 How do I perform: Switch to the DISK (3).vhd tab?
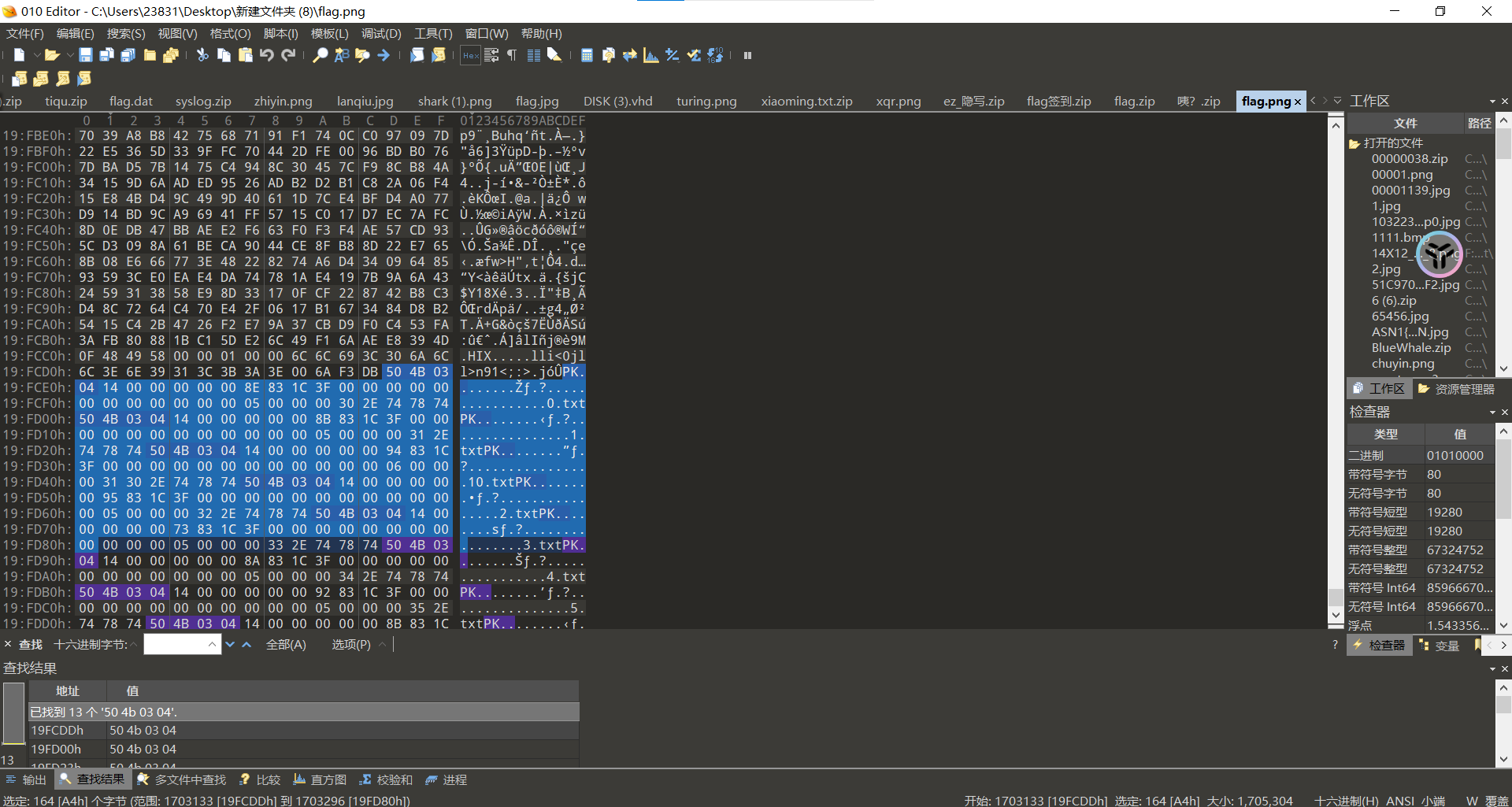(x=618, y=101)
